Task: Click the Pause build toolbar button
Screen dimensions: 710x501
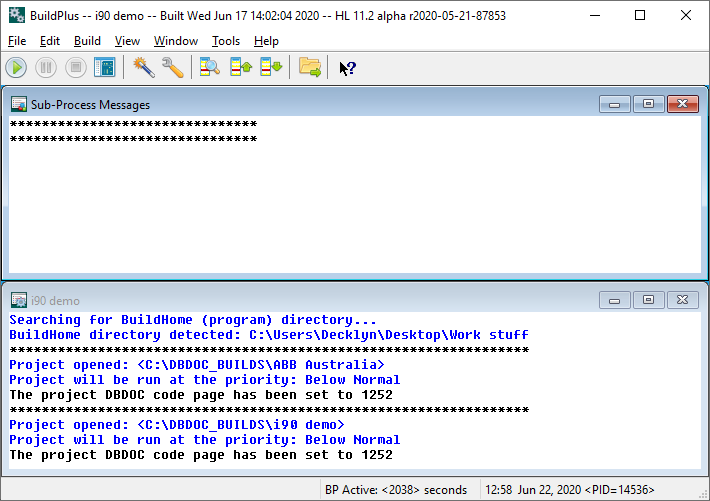Action: point(46,68)
